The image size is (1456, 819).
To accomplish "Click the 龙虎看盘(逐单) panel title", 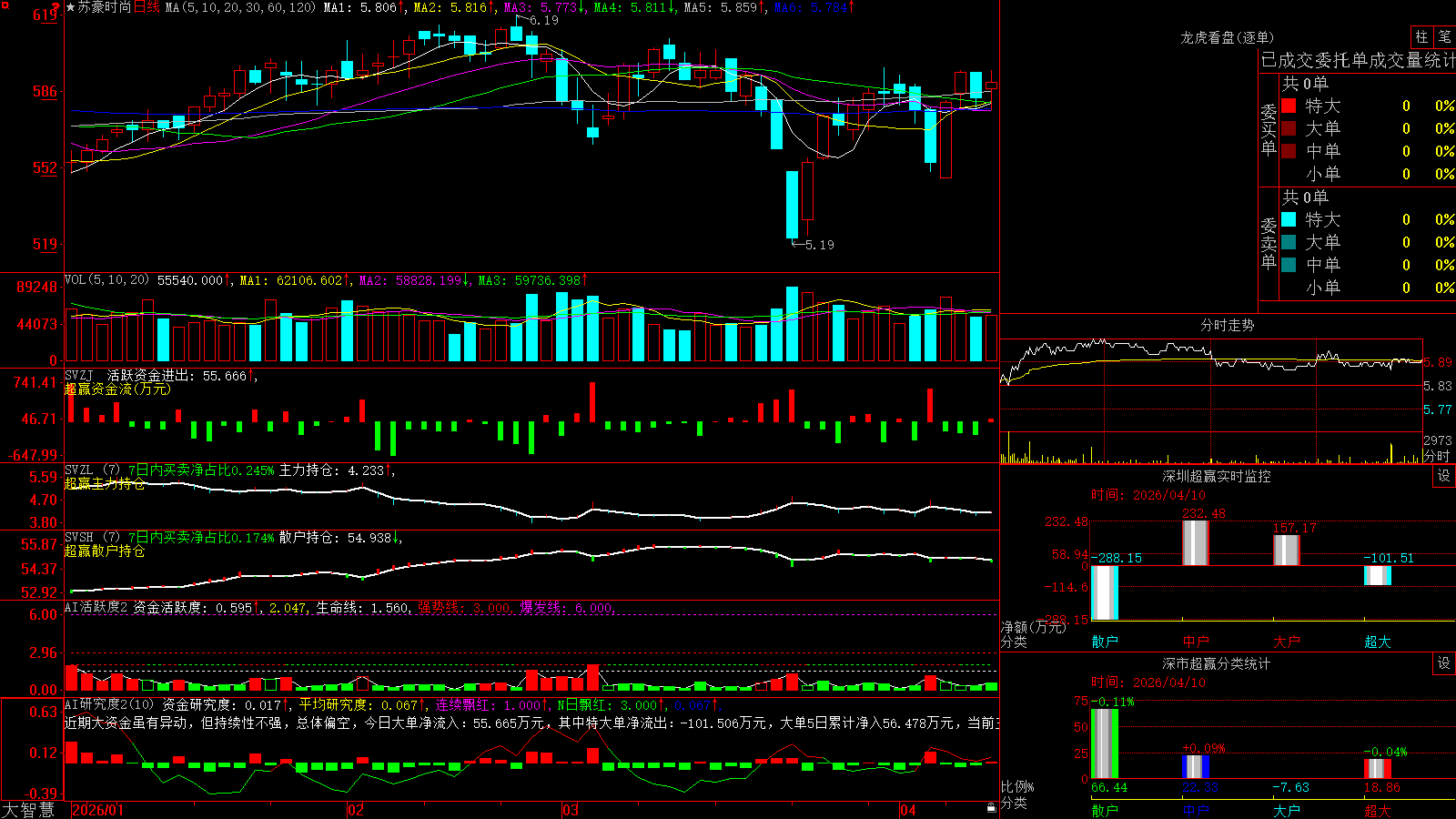I will point(1227,37).
